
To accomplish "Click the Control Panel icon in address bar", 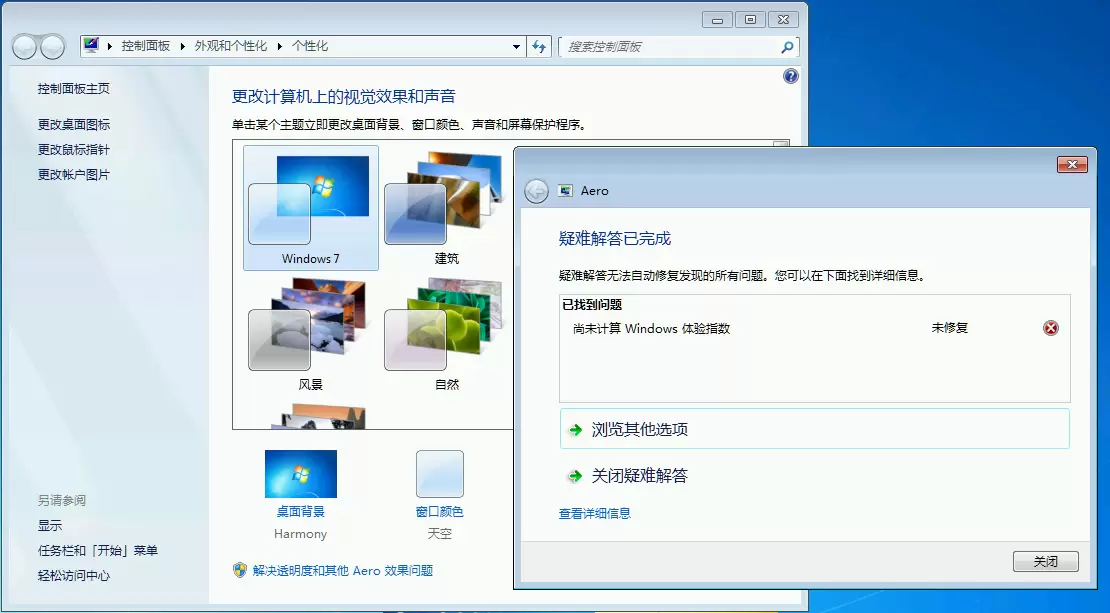I will coord(91,45).
